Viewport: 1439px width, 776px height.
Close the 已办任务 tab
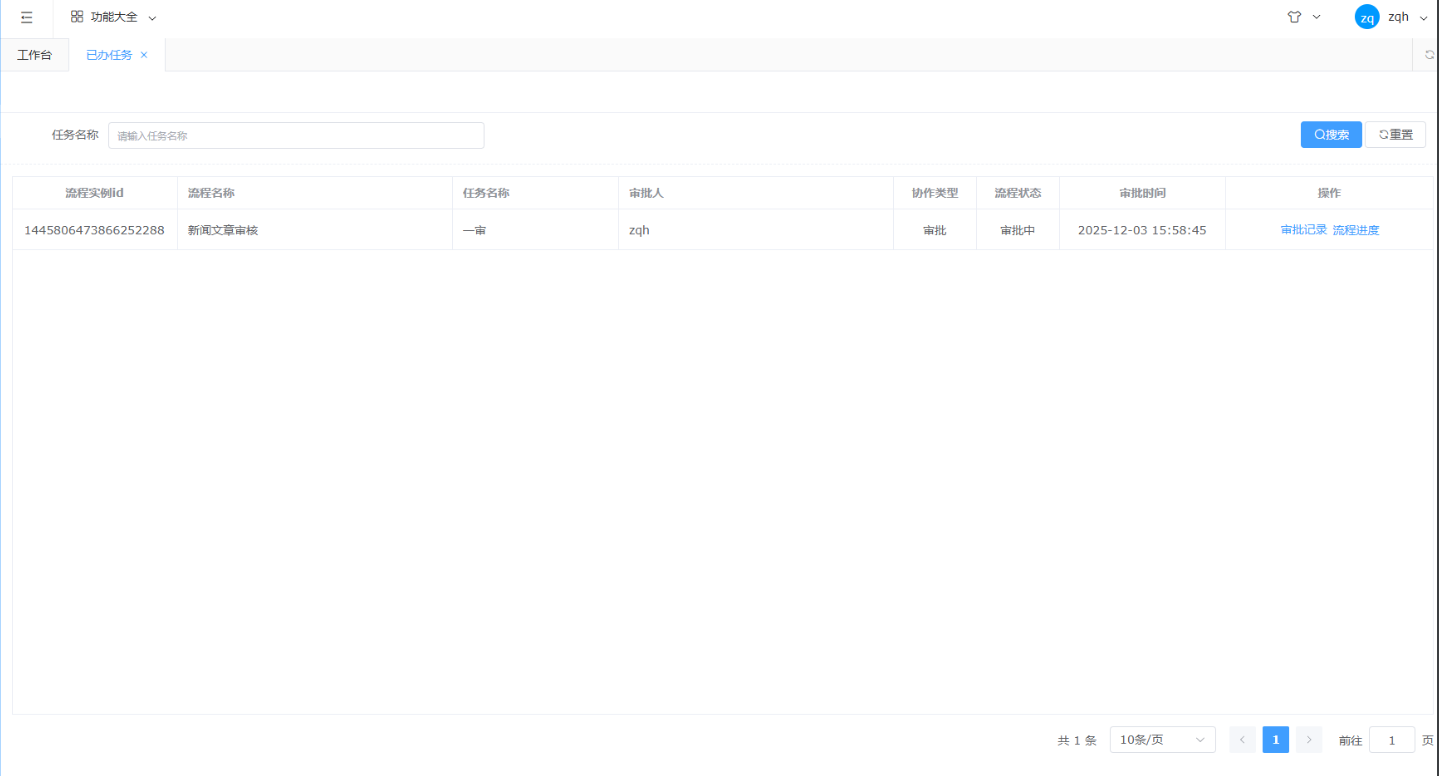pyautogui.click(x=144, y=55)
